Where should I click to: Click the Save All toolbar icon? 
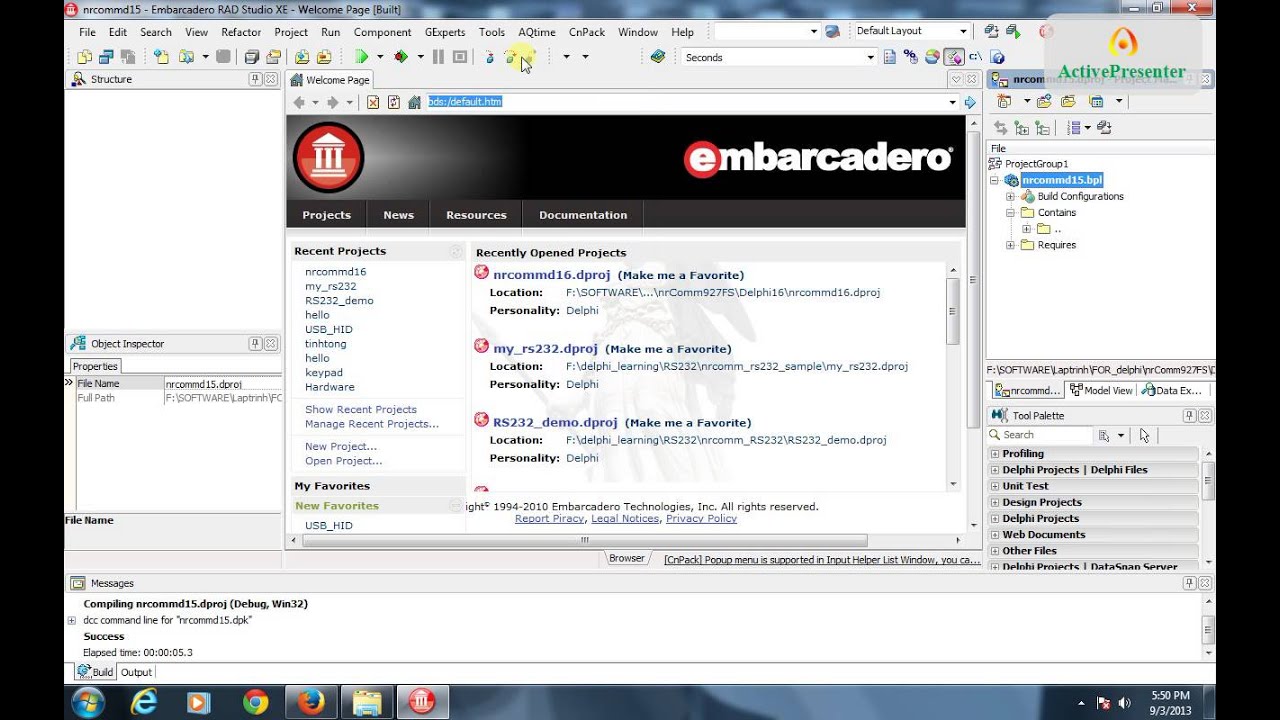point(252,57)
